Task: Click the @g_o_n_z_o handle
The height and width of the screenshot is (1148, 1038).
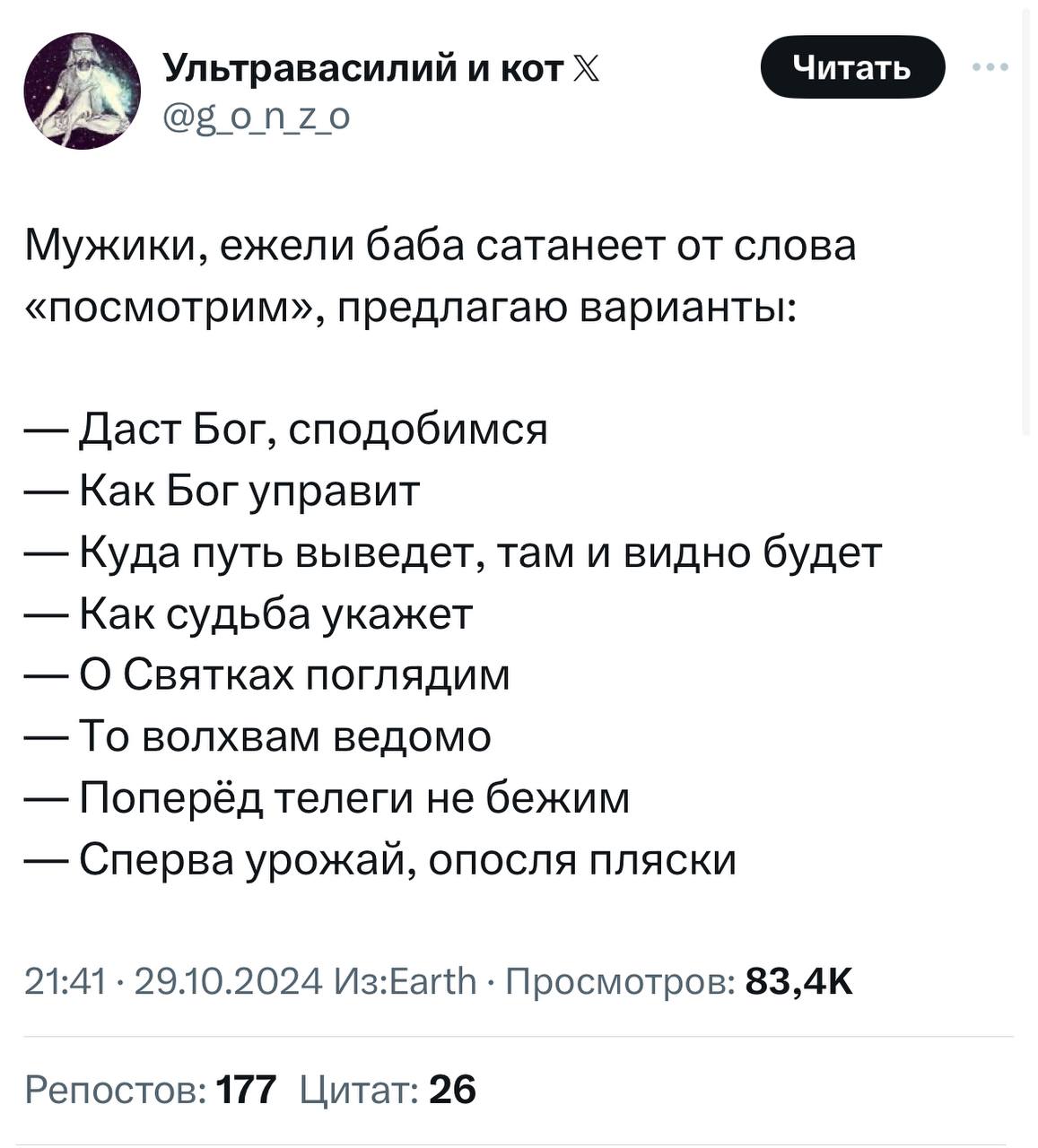Action: tap(256, 115)
